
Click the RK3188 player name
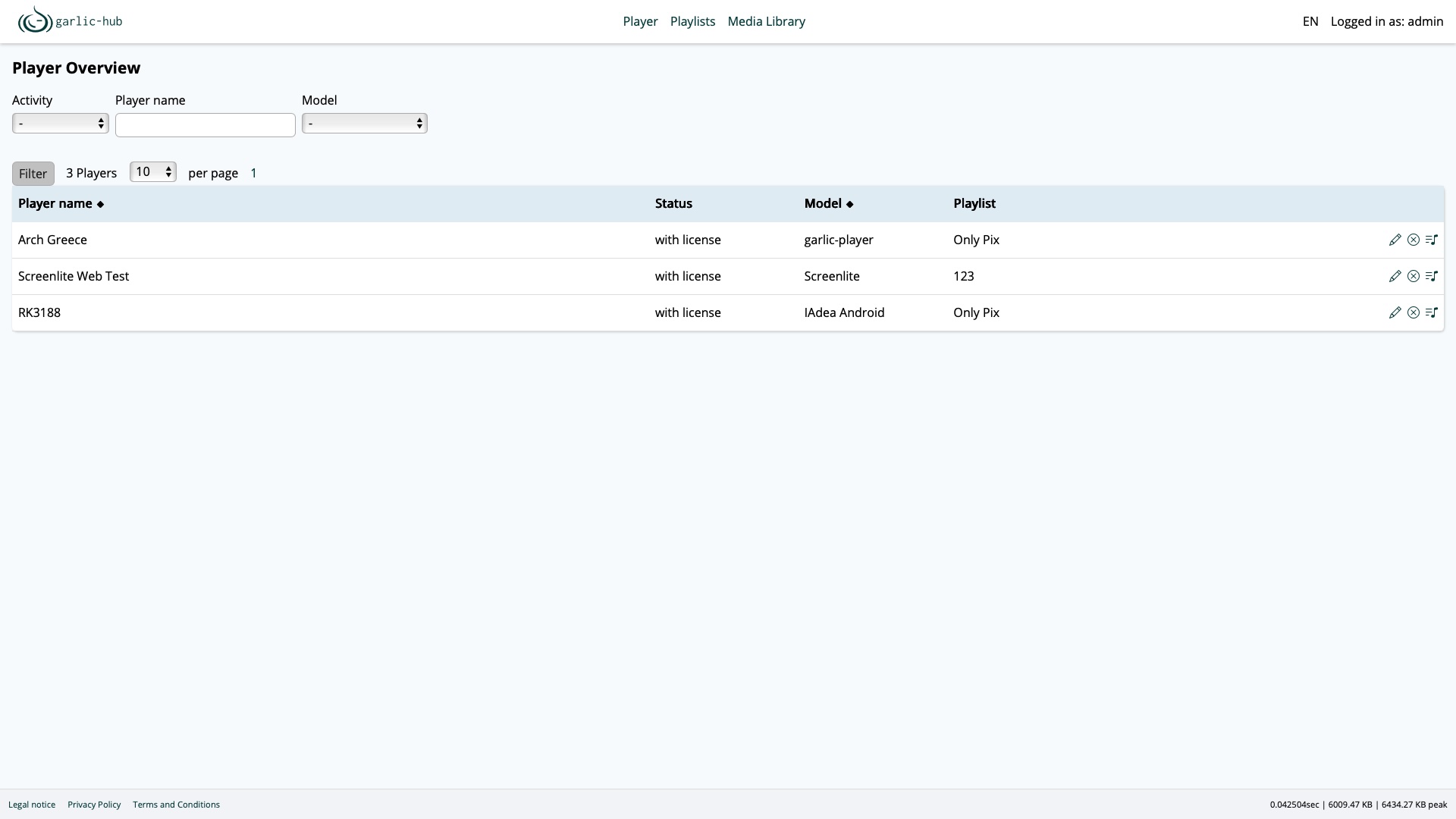tap(39, 312)
